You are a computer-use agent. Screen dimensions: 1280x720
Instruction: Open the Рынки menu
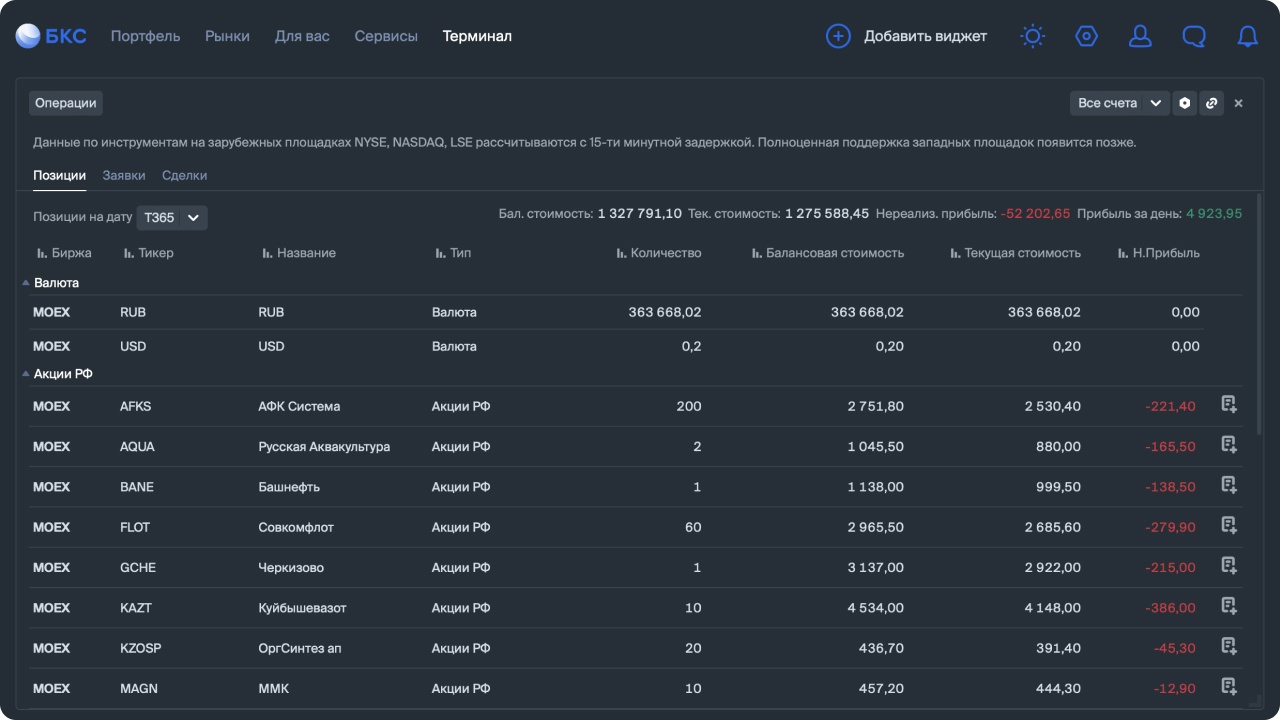(227, 36)
